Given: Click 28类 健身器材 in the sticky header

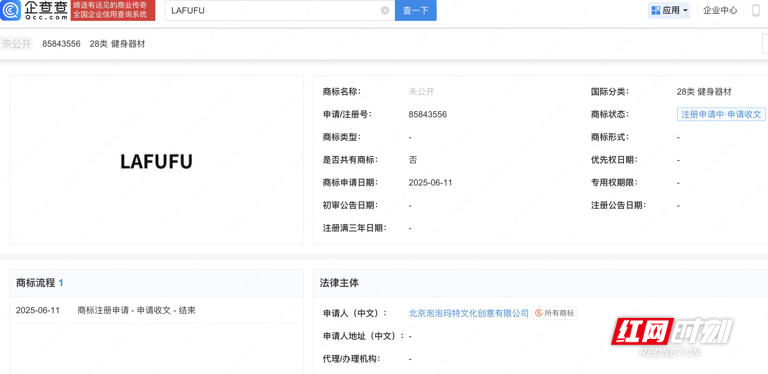Looking at the screenshot, I should tap(118, 44).
